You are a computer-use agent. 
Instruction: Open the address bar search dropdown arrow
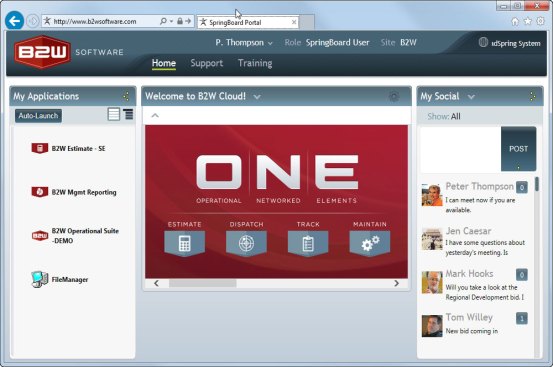[x=171, y=22]
